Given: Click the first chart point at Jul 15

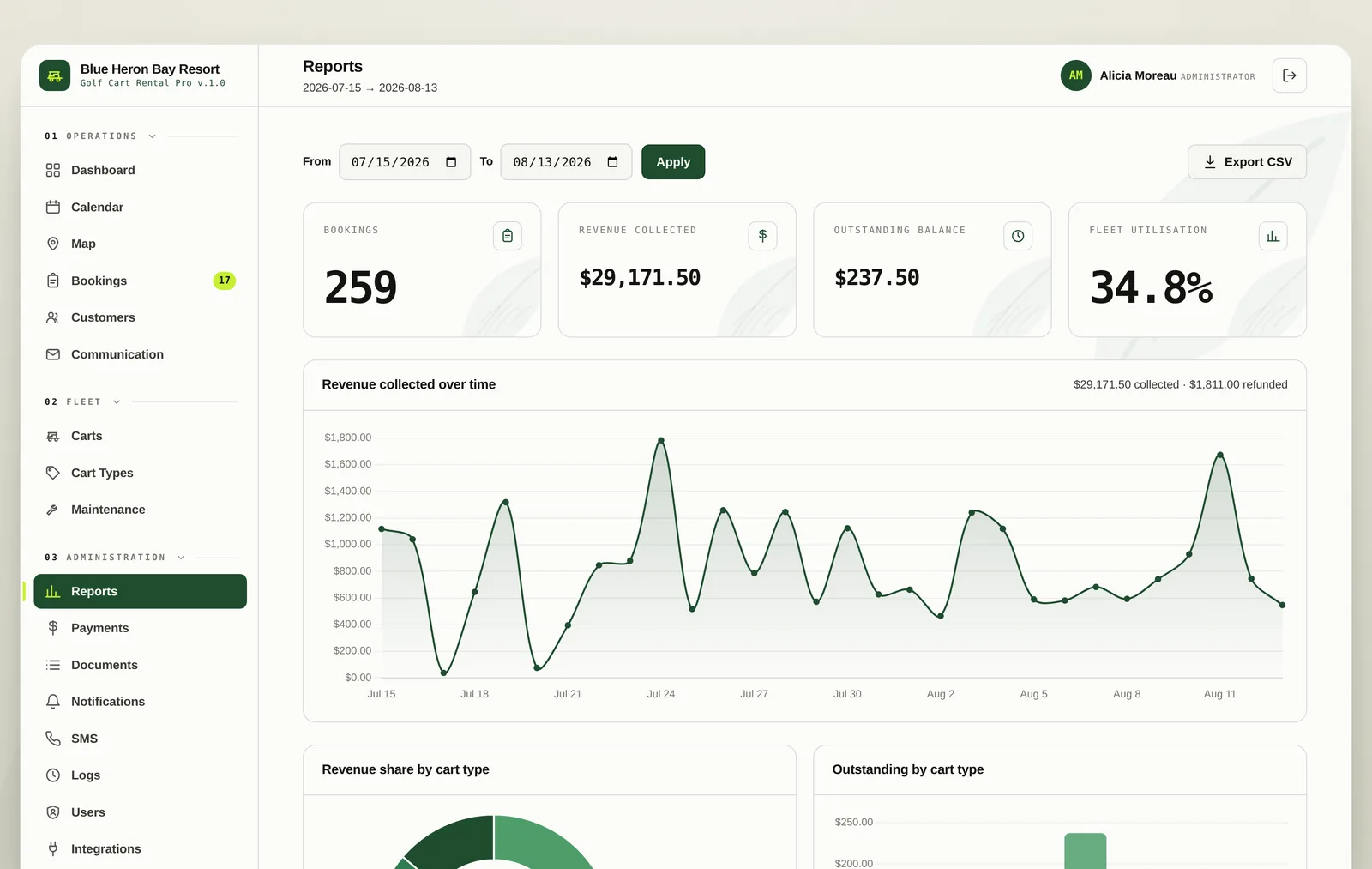Looking at the screenshot, I should click(x=382, y=528).
